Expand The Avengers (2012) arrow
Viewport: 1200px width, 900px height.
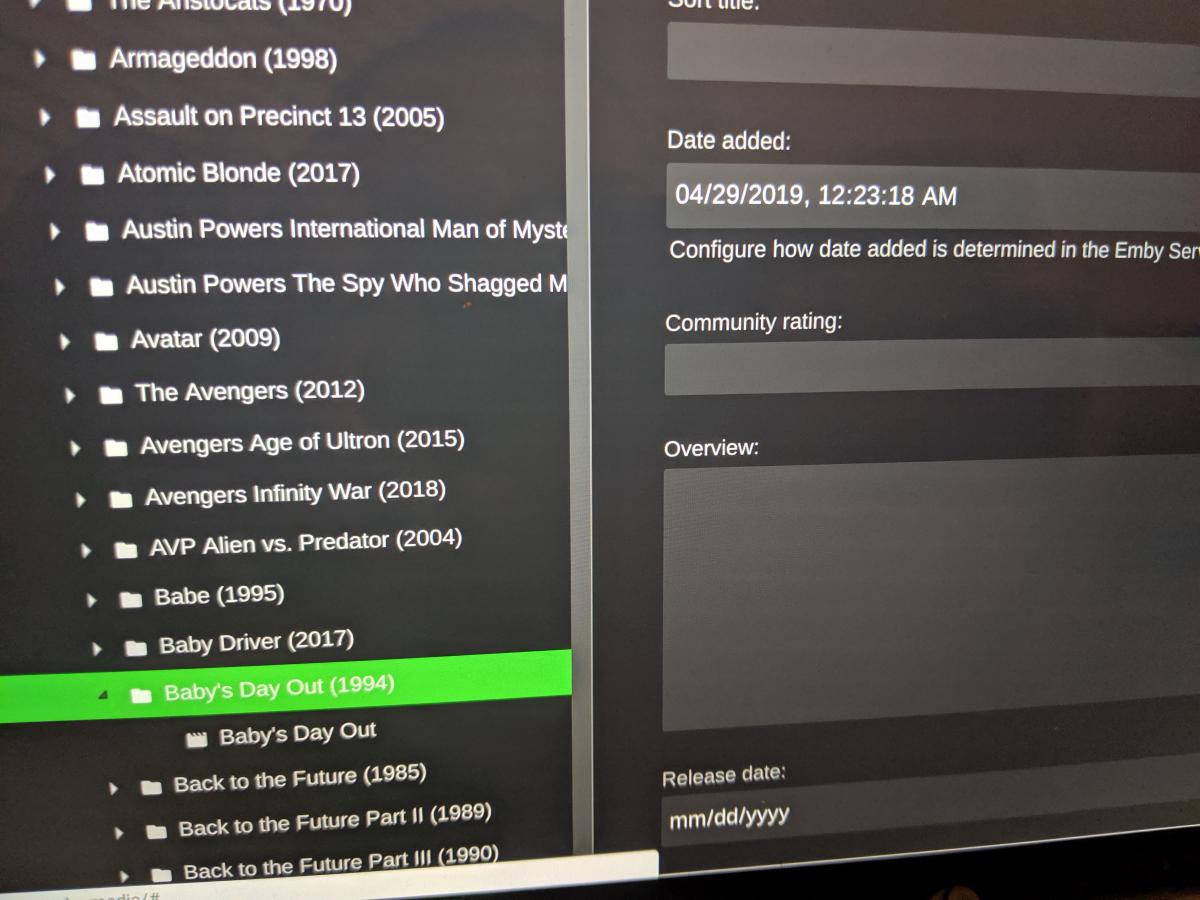pyautogui.click(x=71, y=396)
